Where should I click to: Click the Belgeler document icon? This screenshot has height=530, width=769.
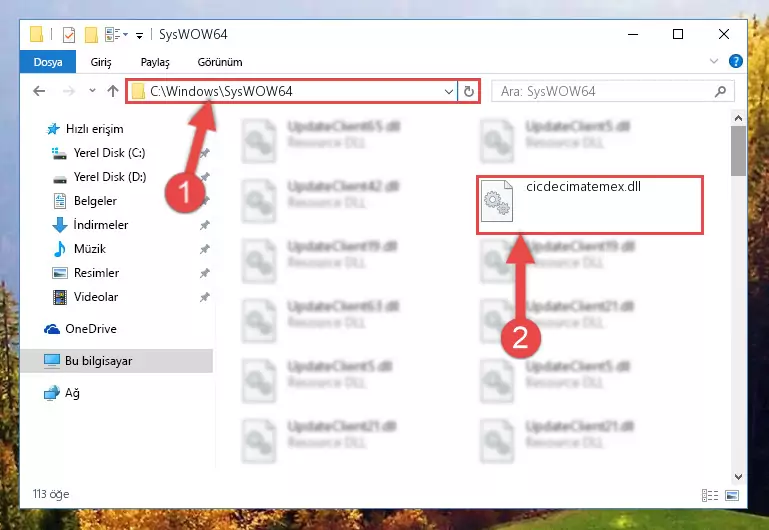tap(59, 201)
